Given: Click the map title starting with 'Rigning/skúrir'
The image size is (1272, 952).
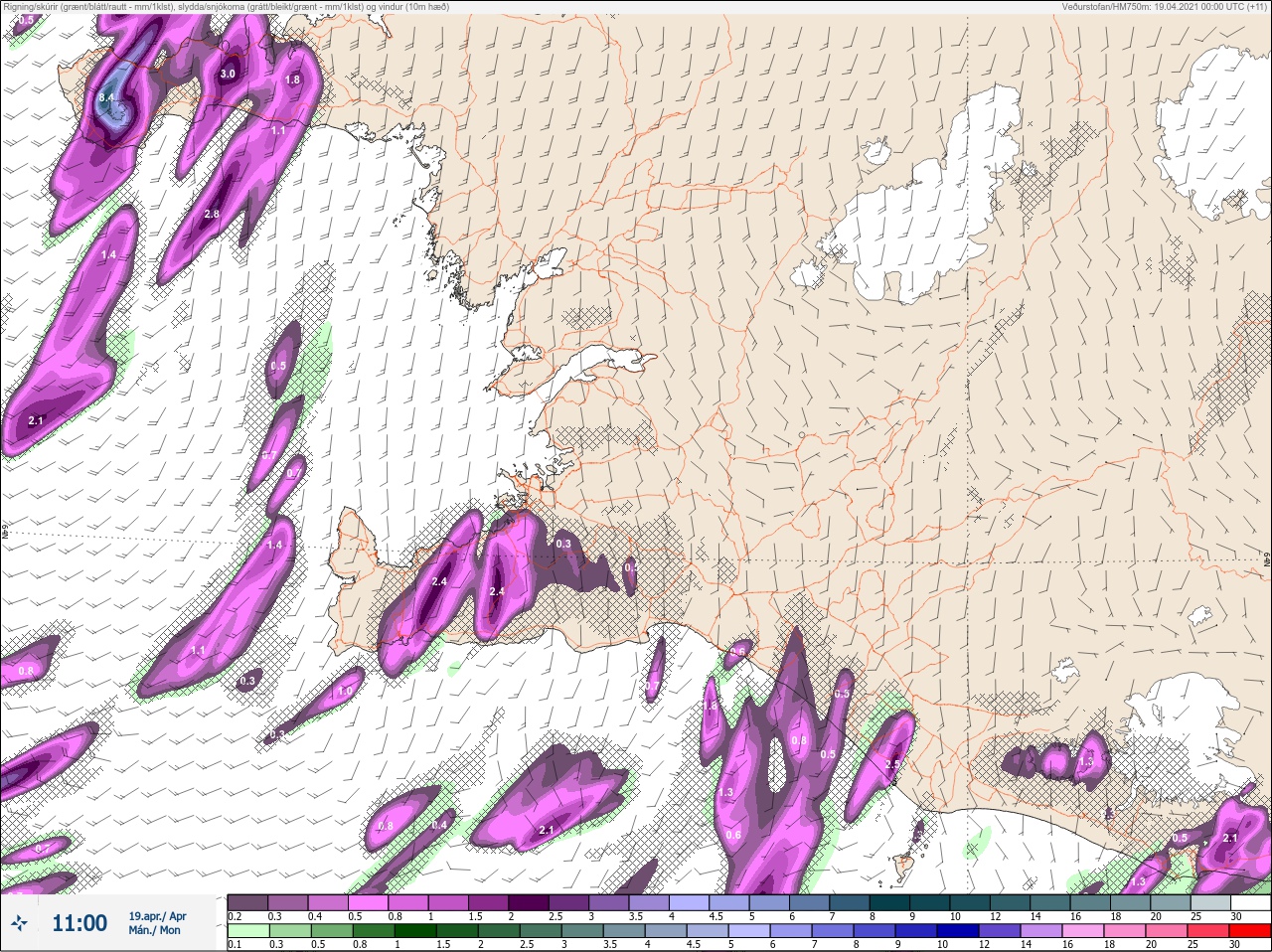Looking at the screenshot, I should coord(227,7).
